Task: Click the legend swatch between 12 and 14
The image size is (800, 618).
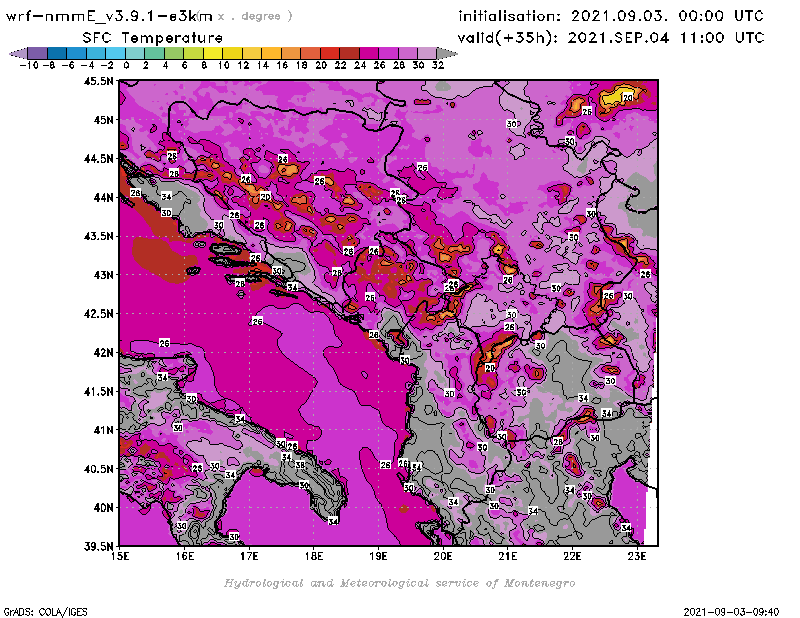Action: coord(252,53)
